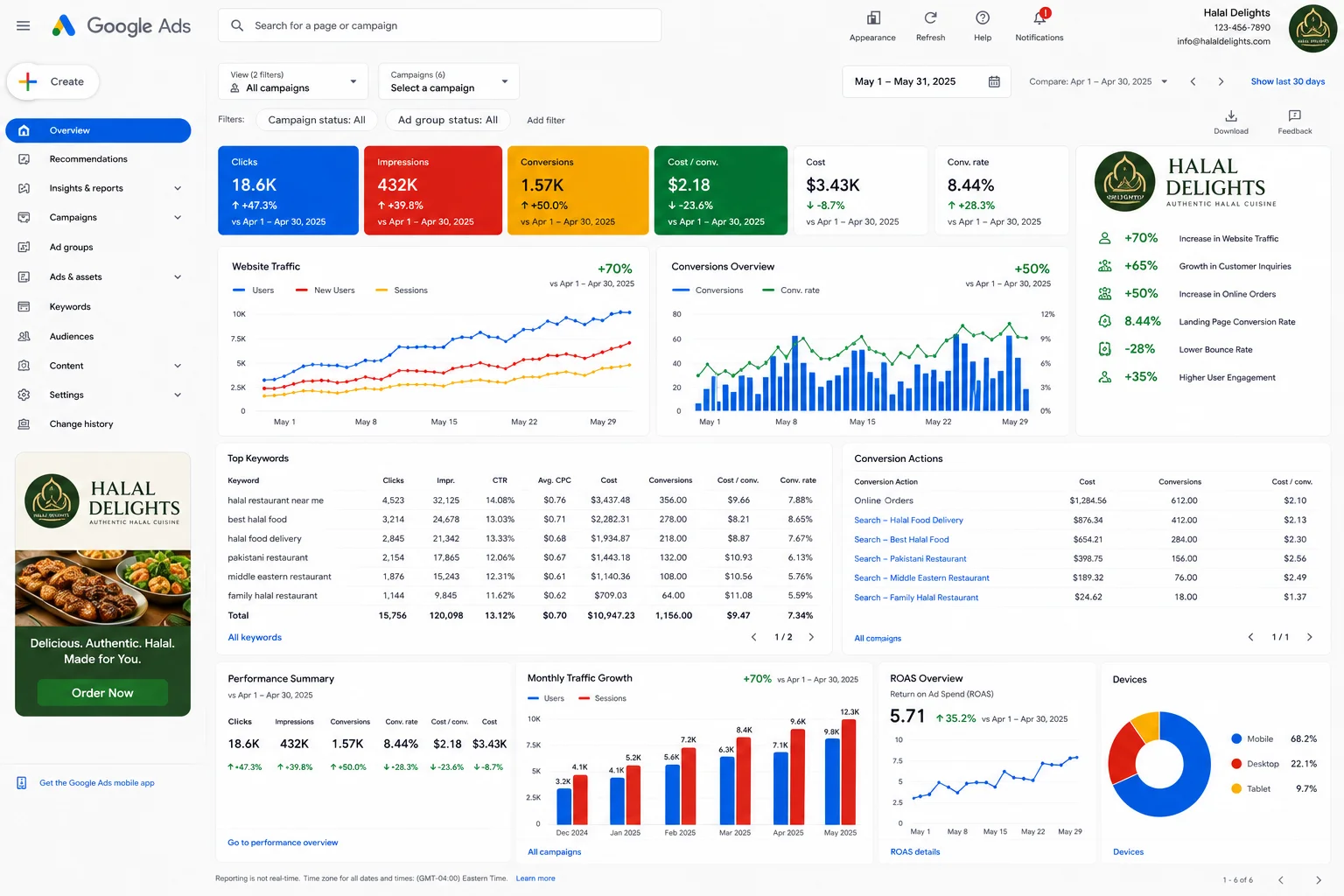Viewport: 1344px width, 896px height.
Task: Click the Google Ads logo
Action: tap(121, 25)
